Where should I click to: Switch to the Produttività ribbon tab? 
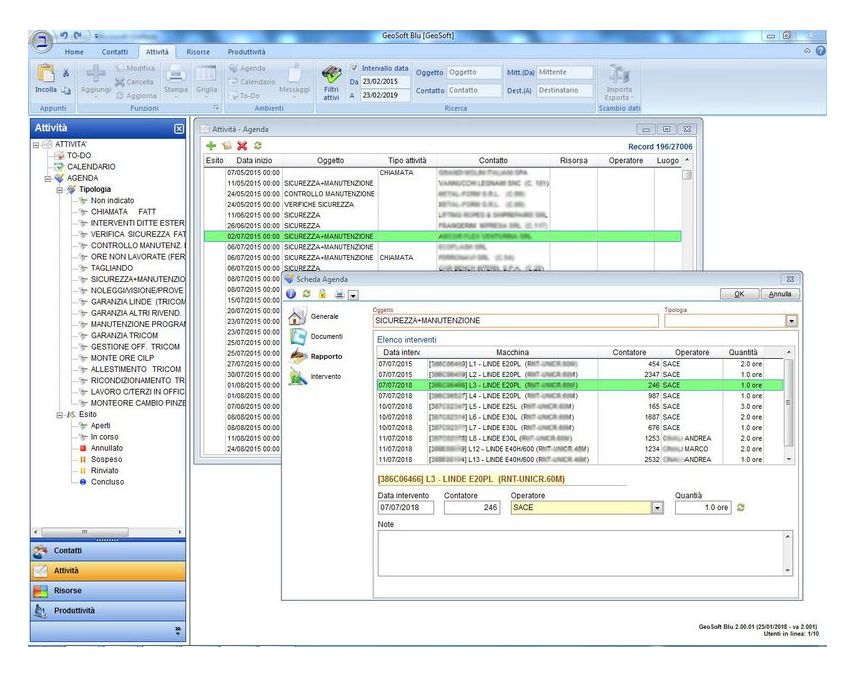pyautogui.click(x=246, y=52)
